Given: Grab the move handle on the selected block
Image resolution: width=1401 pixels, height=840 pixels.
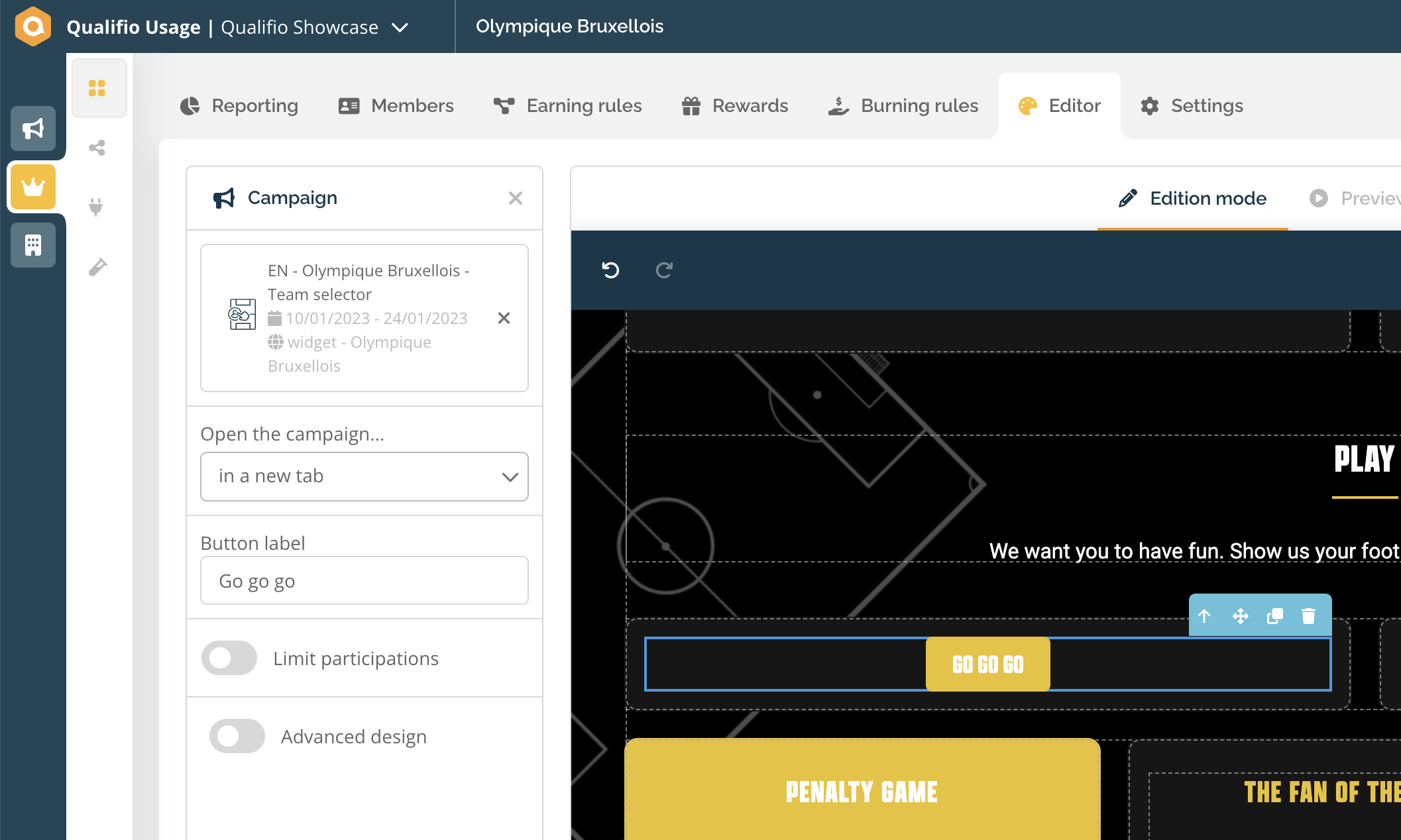Looking at the screenshot, I should (1240, 615).
